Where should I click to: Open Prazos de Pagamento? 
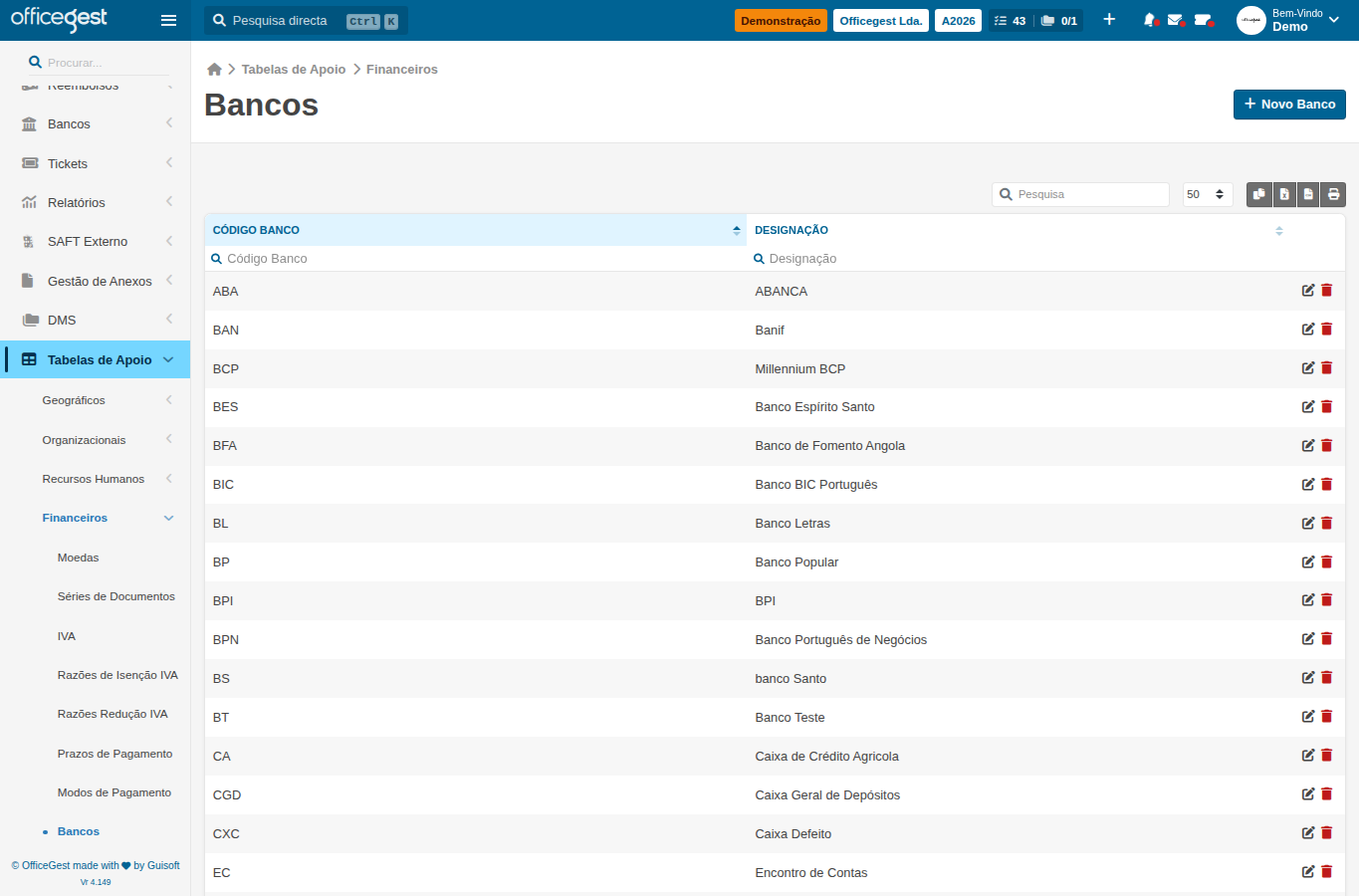tap(114, 754)
